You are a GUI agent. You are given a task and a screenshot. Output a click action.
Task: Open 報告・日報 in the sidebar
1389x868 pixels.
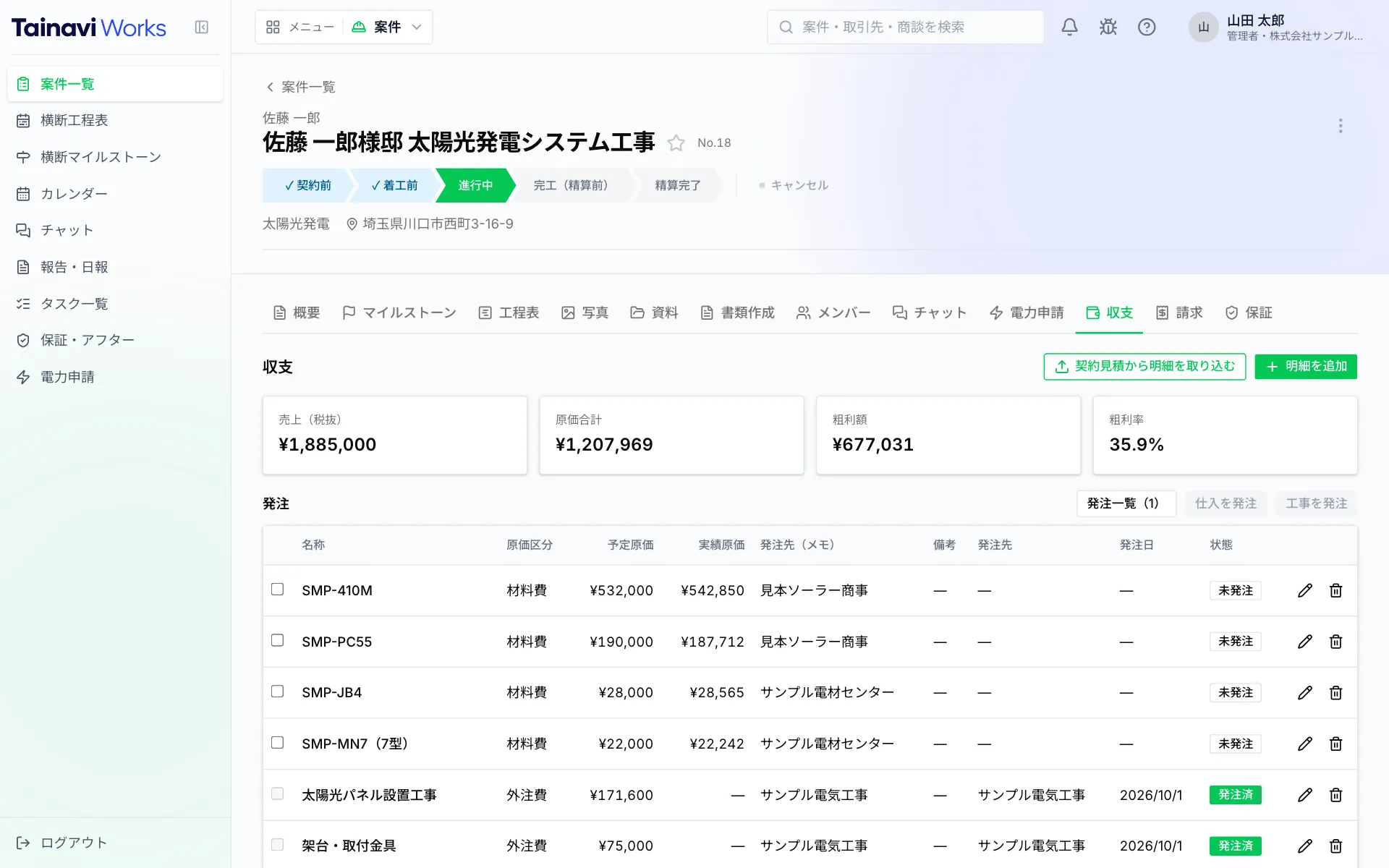tap(115, 267)
